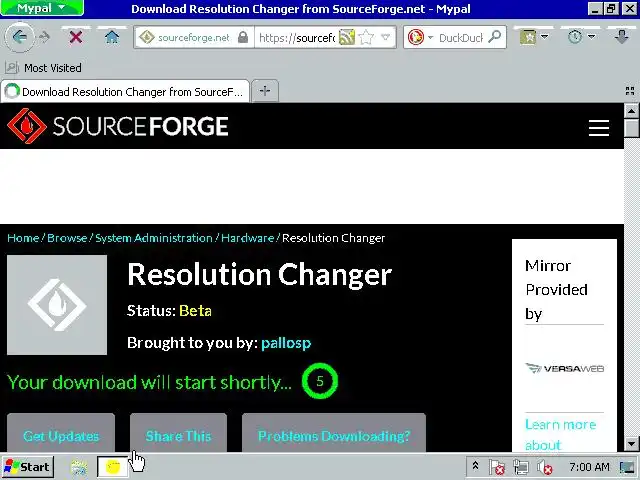Open the Hardware breadcrumb link
The height and width of the screenshot is (480, 640).
[x=247, y=238]
